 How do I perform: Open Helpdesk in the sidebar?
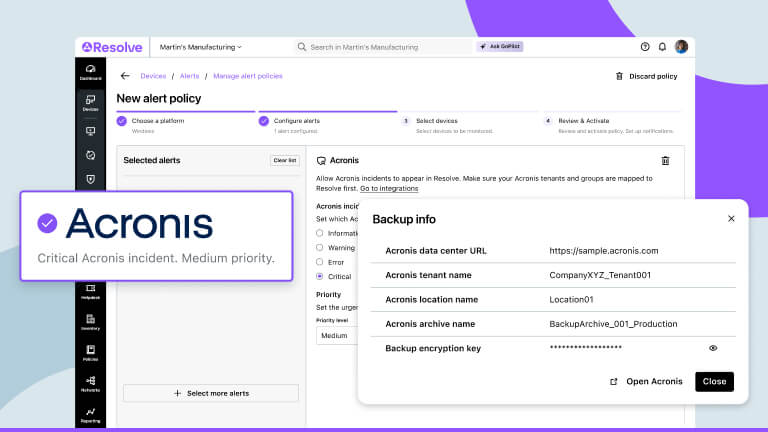click(91, 291)
